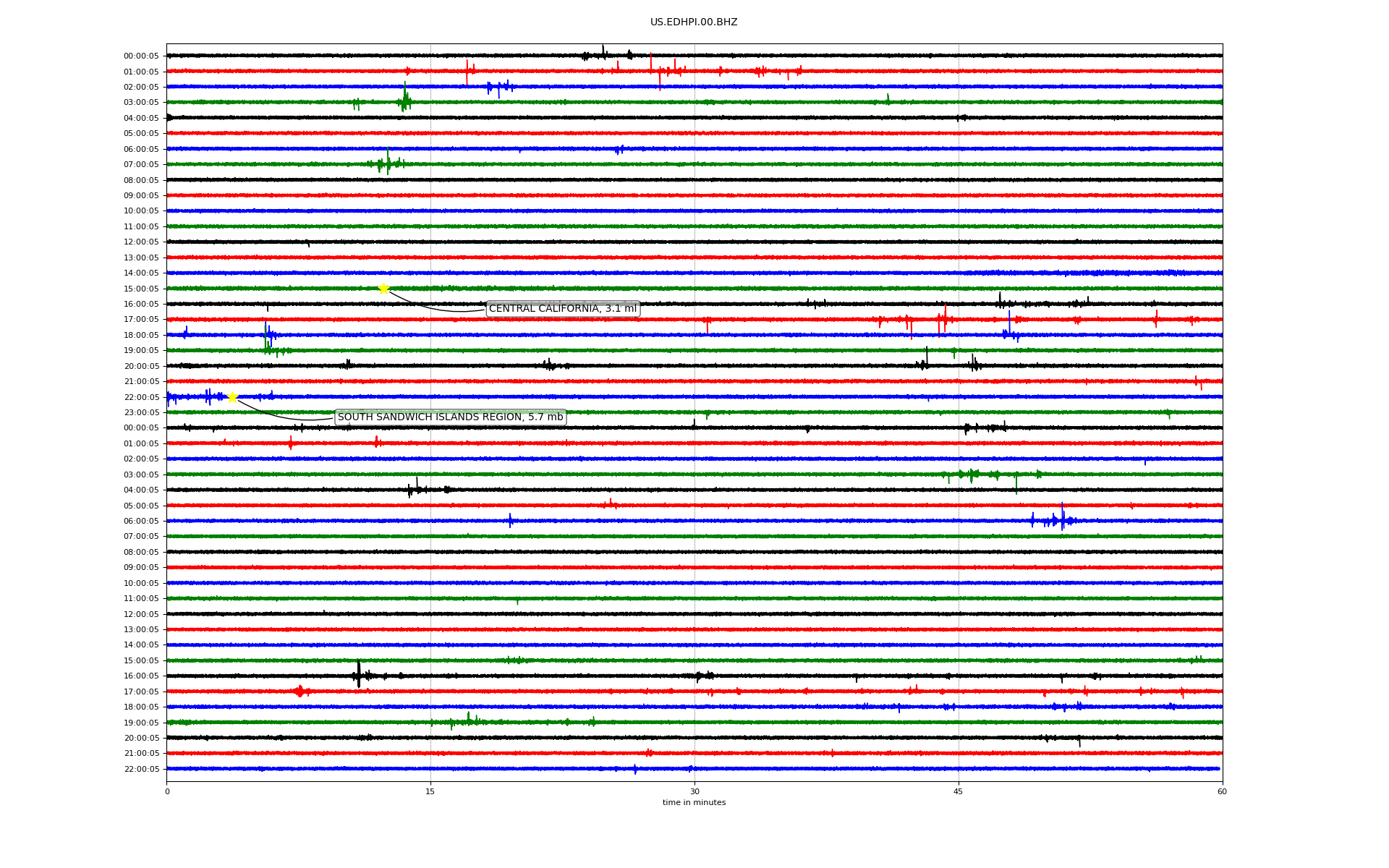Click the US.EDHPI.00.BHZ plot title
The height and width of the screenshot is (868, 1389).
693,22
